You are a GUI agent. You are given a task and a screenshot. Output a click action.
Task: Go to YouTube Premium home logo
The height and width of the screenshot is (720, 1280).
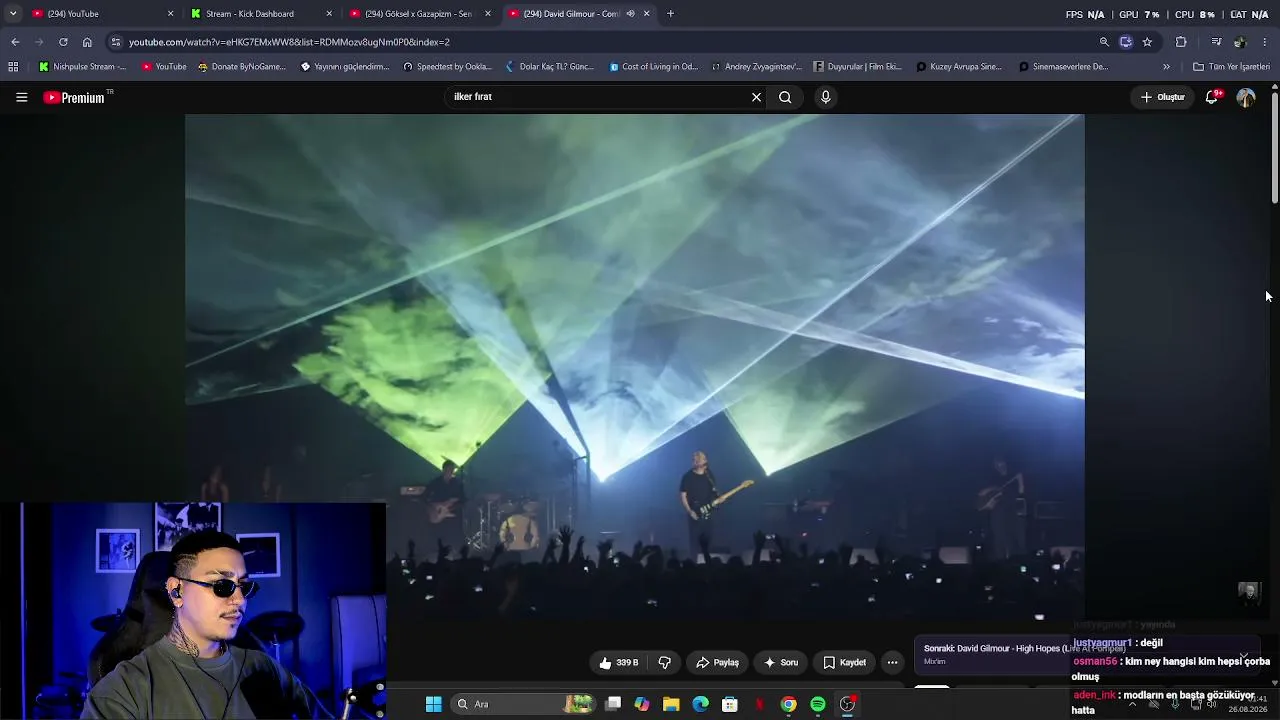click(x=74, y=97)
